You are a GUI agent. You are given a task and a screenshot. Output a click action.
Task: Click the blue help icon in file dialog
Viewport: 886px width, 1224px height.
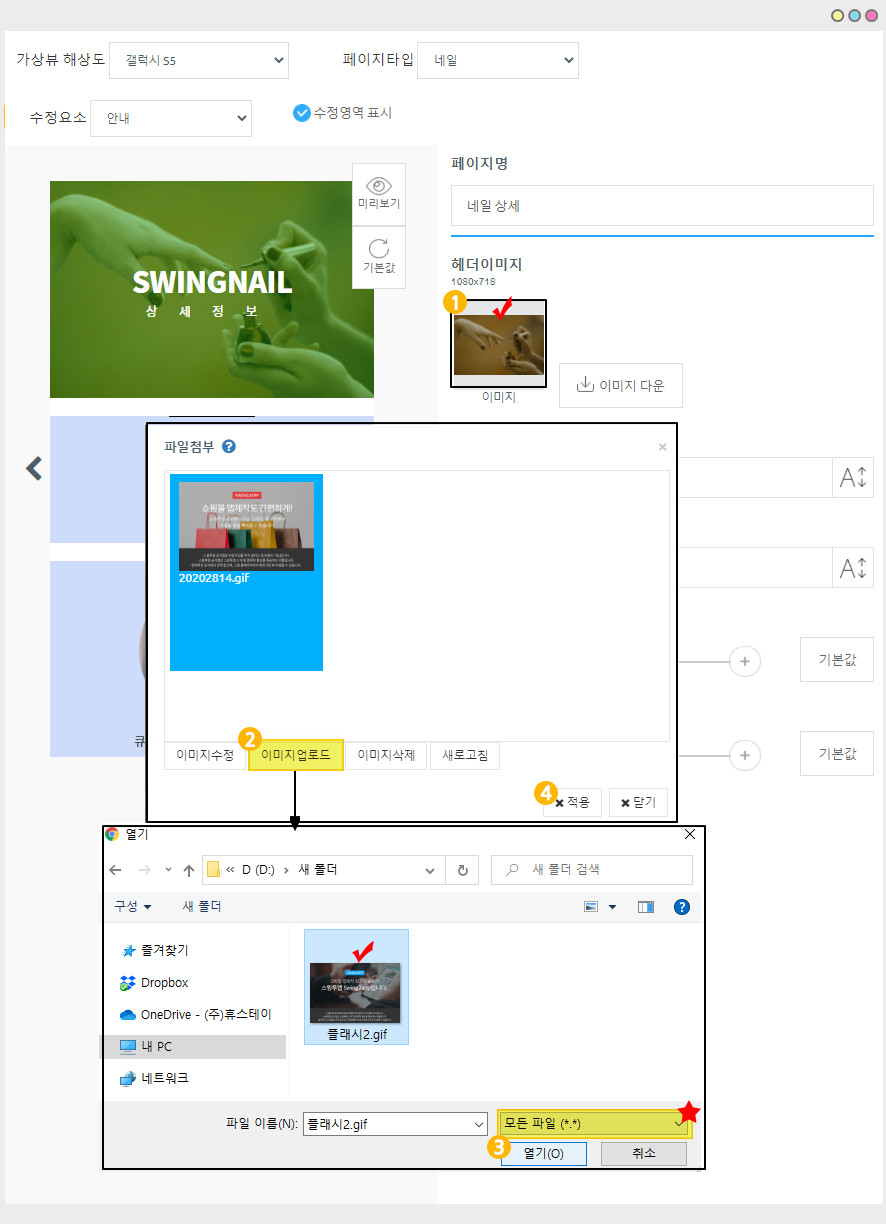pyautogui.click(x=682, y=907)
